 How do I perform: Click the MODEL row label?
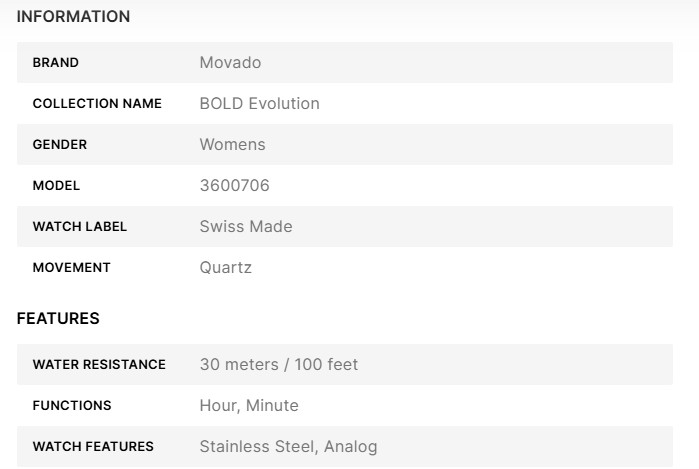click(x=56, y=186)
